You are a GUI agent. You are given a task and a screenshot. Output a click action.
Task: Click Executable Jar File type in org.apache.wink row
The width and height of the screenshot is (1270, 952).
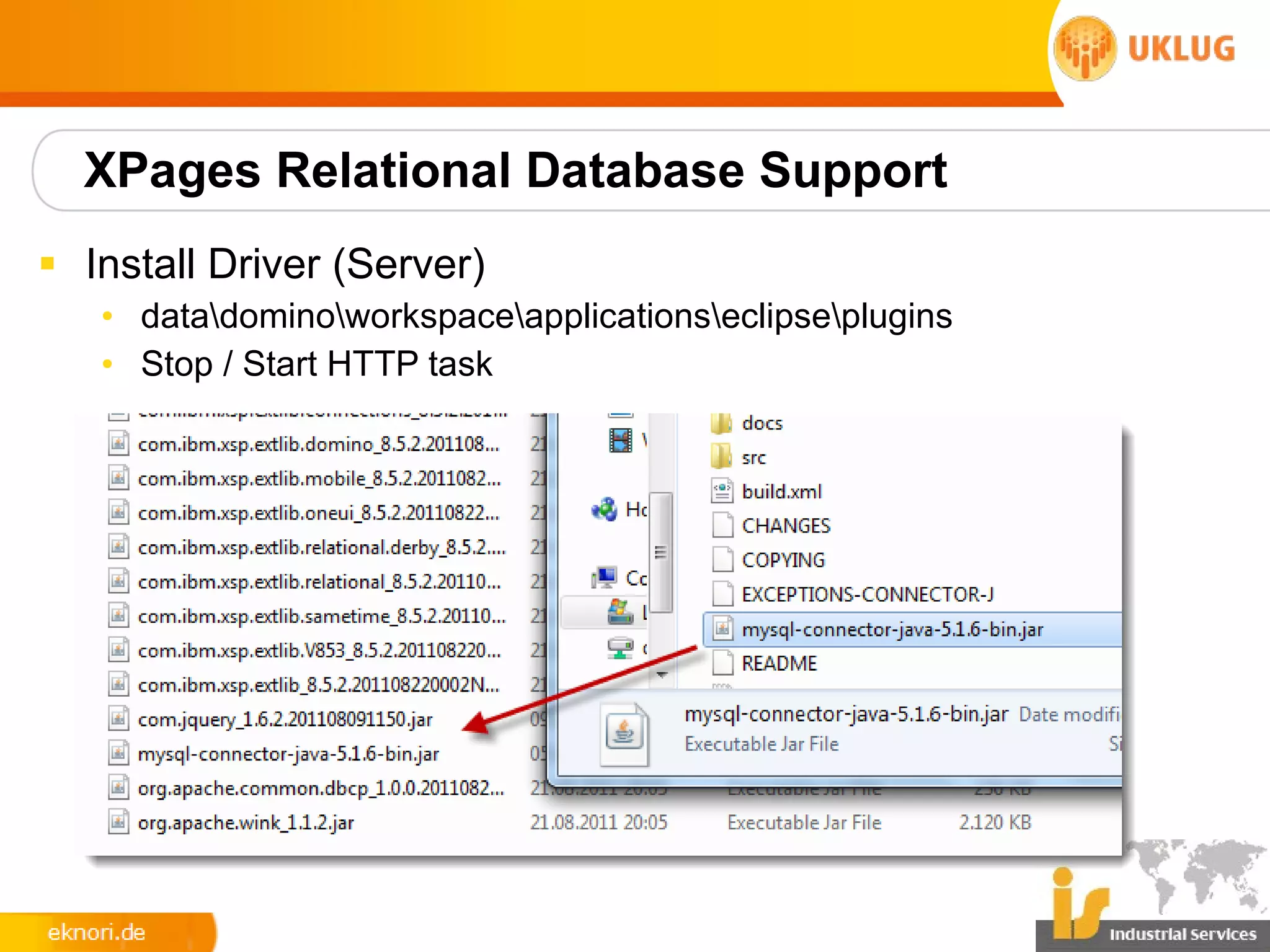[804, 822]
